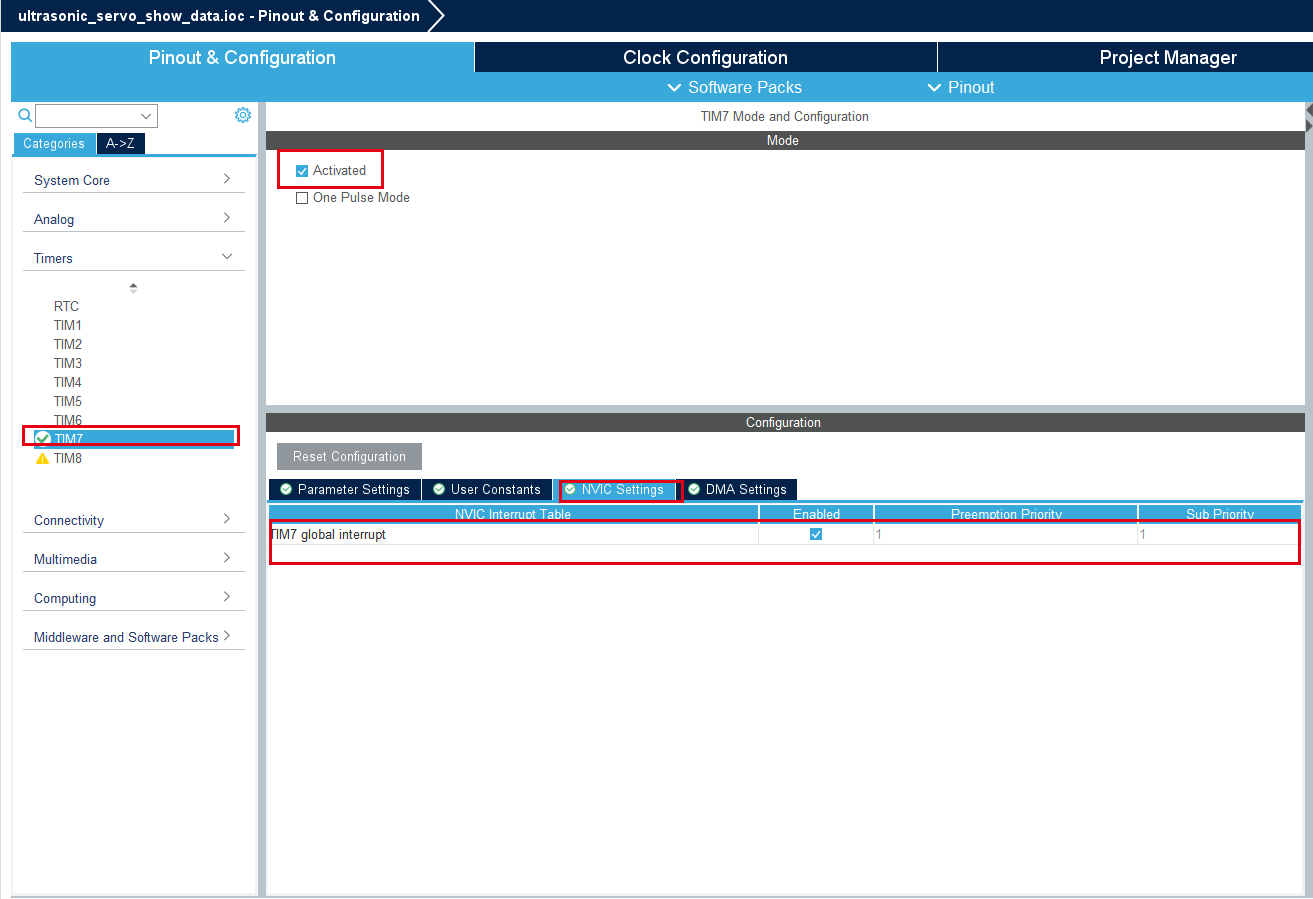Viewport: 1313px width, 899px height.
Task: Collapse the Timers category
Action: (x=134, y=258)
